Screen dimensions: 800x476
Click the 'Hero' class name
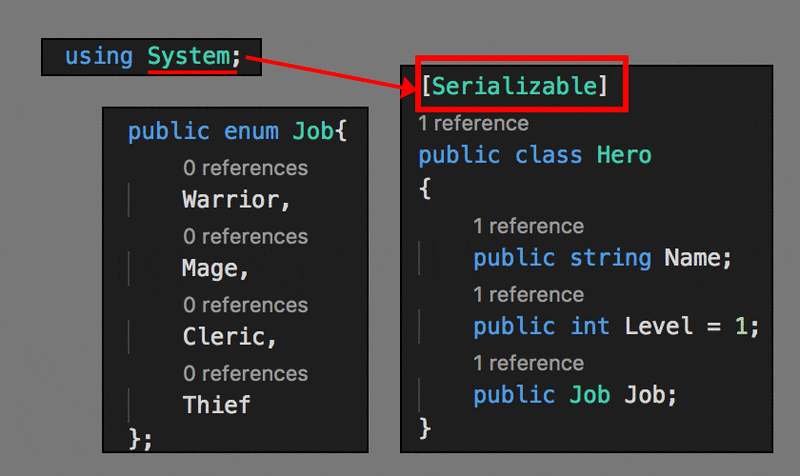click(624, 155)
